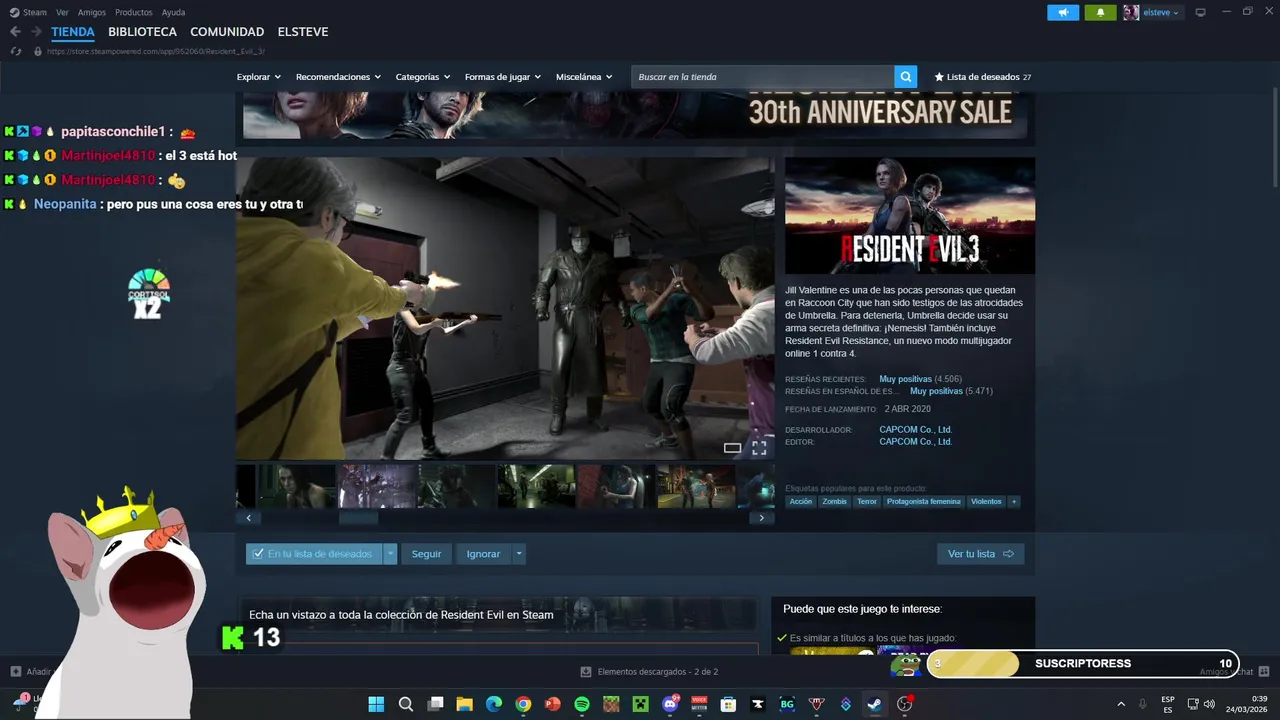Switch to the BIBLIOTECA tab

142,32
